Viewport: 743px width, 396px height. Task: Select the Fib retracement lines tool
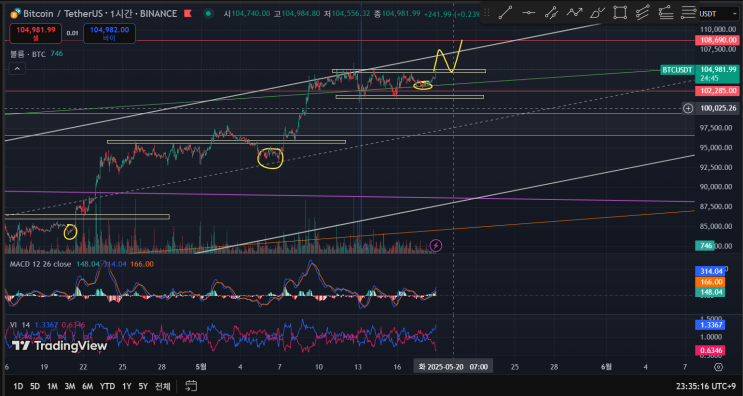(x=689, y=12)
